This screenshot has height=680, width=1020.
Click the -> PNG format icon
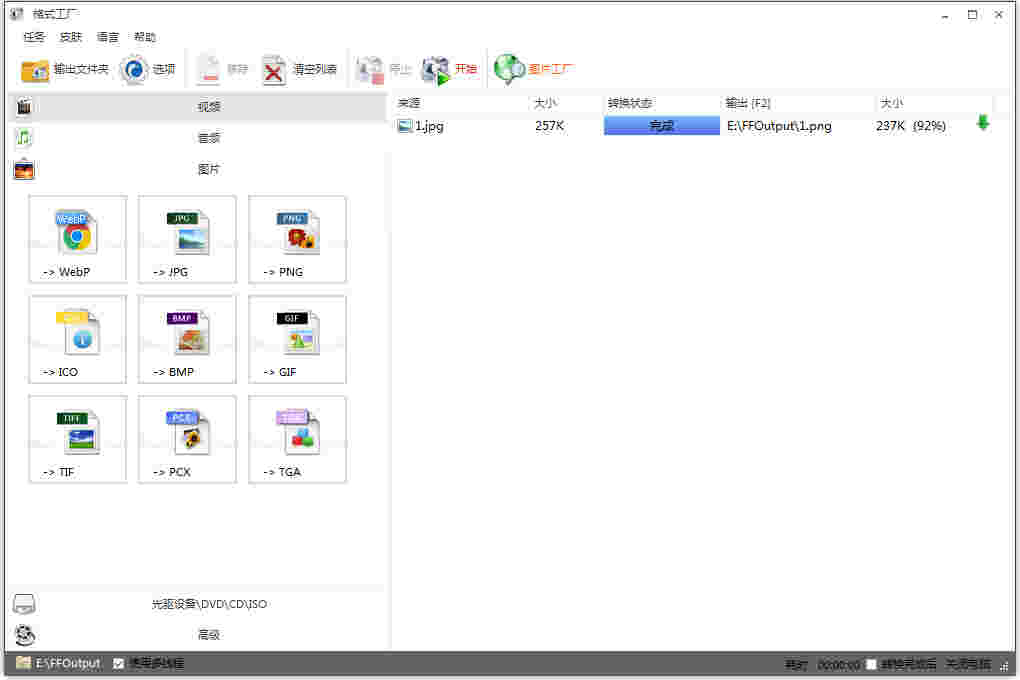click(x=297, y=239)
